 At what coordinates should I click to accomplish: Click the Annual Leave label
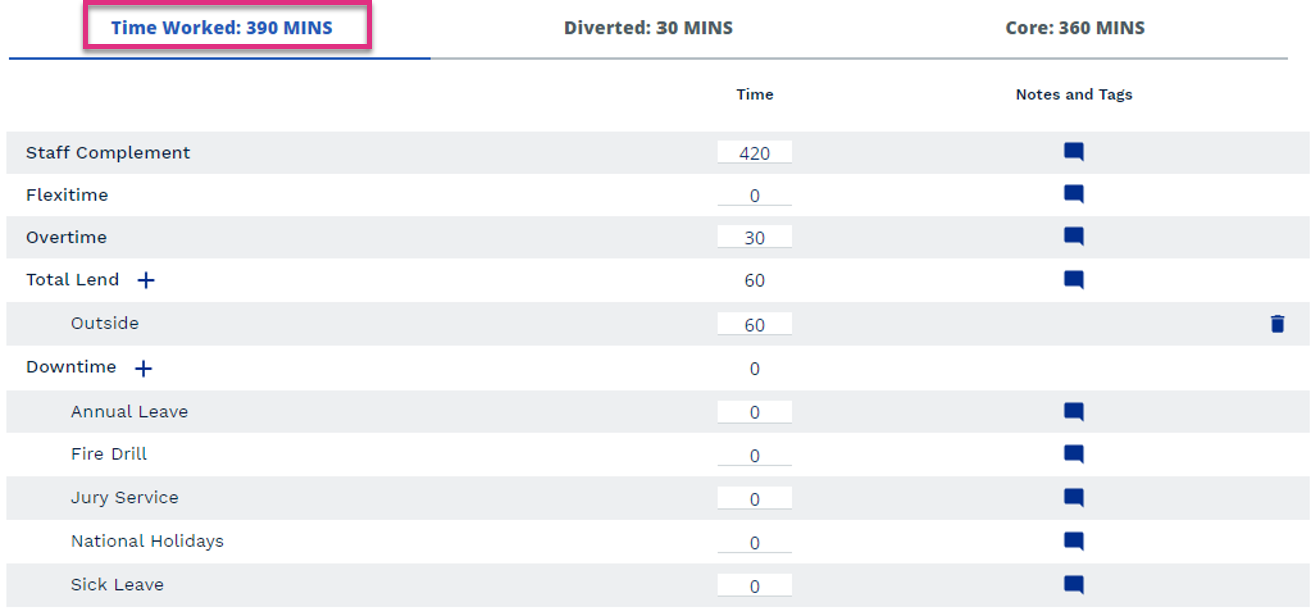(129, 411)
